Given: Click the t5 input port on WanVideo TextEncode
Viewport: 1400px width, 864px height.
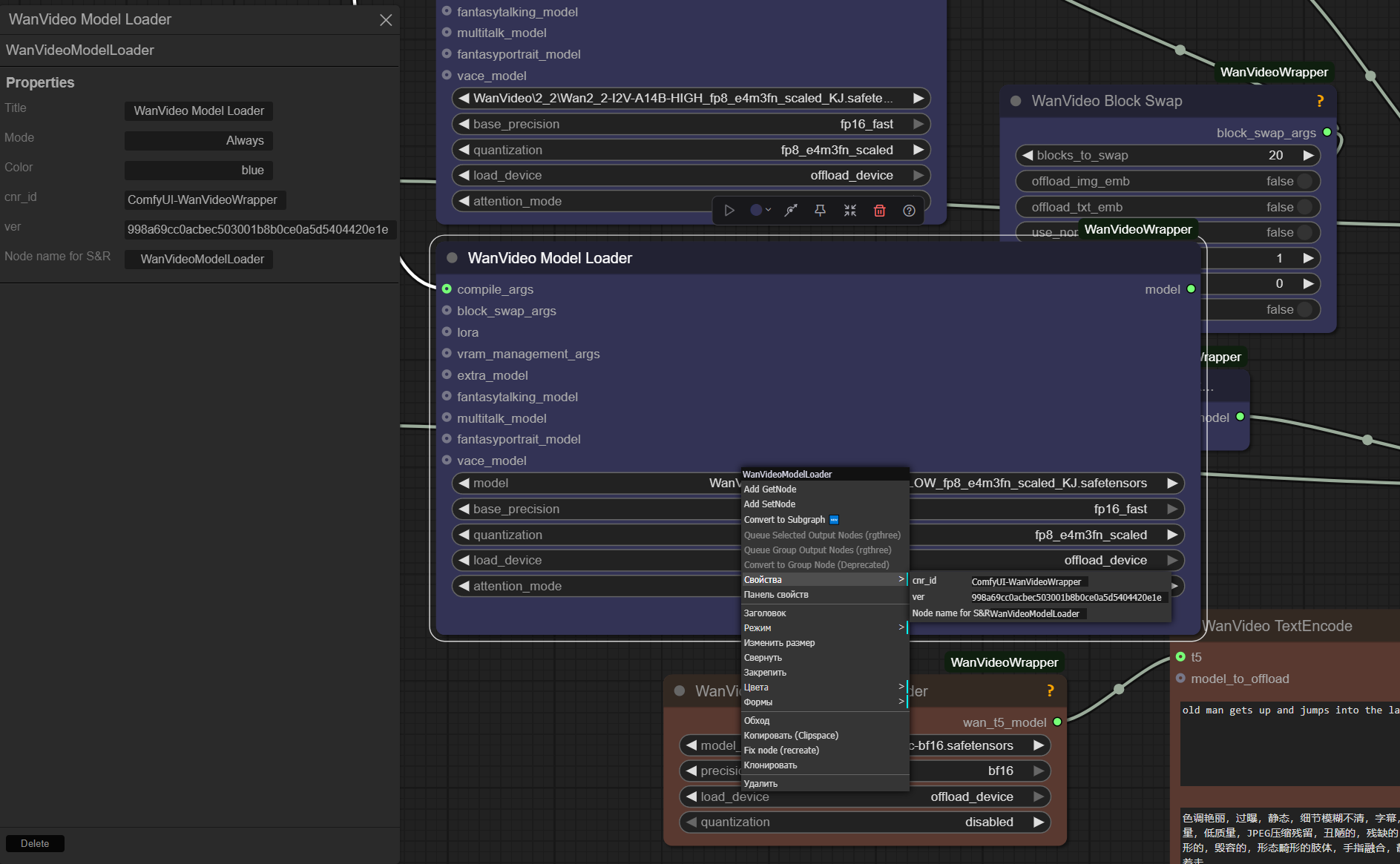Looking at the screenshot, I should [x=1180, y=657].
